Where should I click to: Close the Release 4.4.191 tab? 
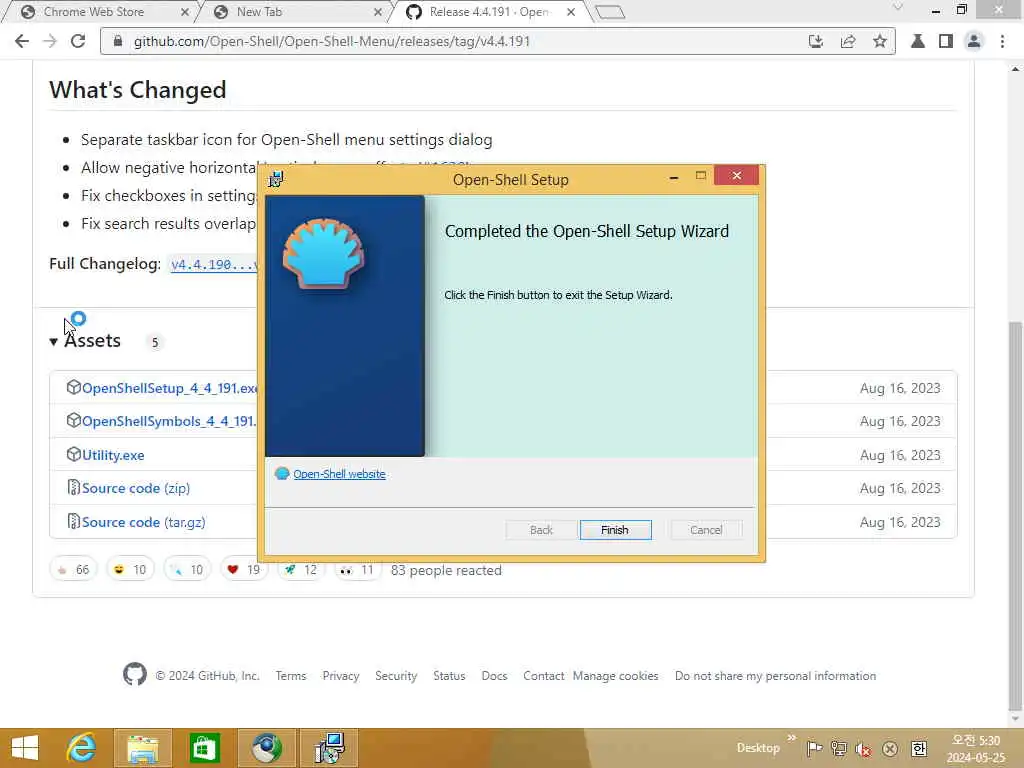pyautogui.click(x=571, y=12)
